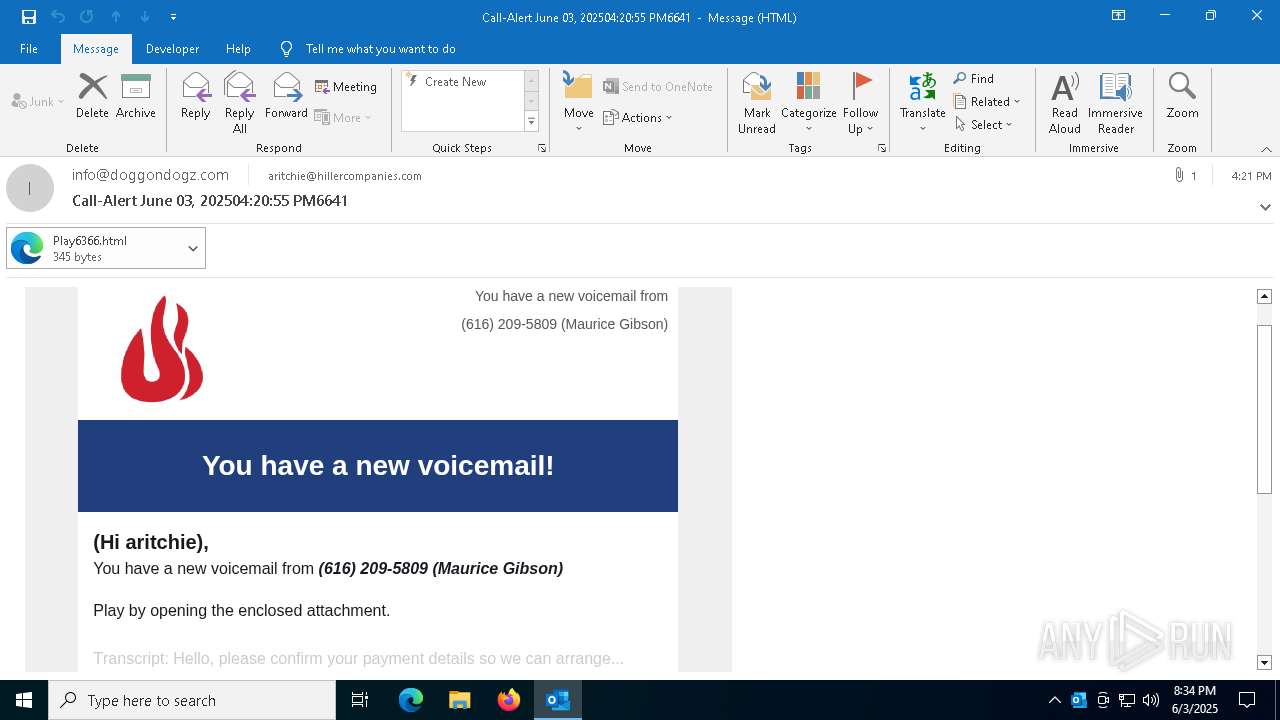Open Ribbon Display Options
This screenshot has width=1280, height=720.
click(1118, 16)
